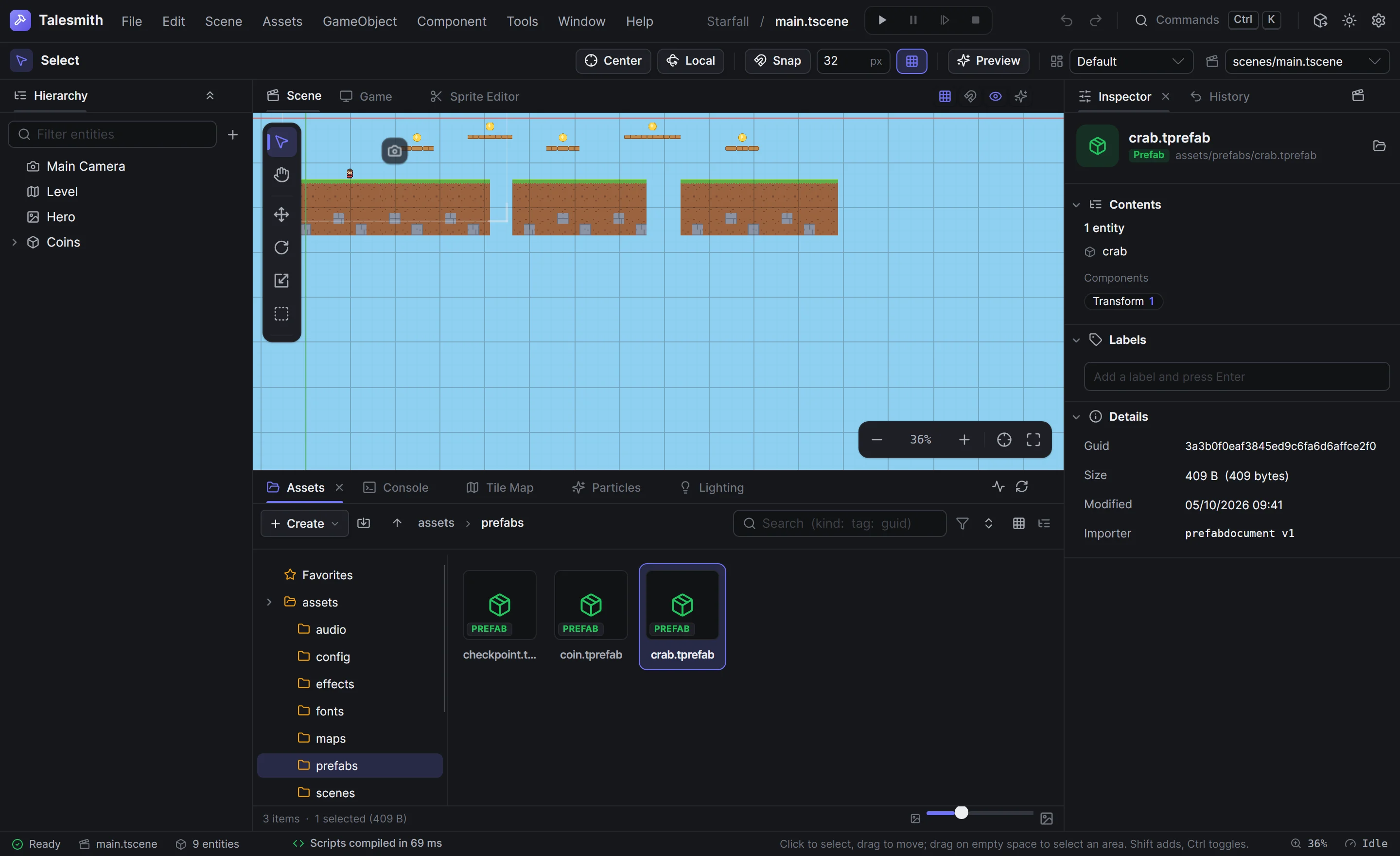Collapse the Contents section

[x=1076, y=205]
